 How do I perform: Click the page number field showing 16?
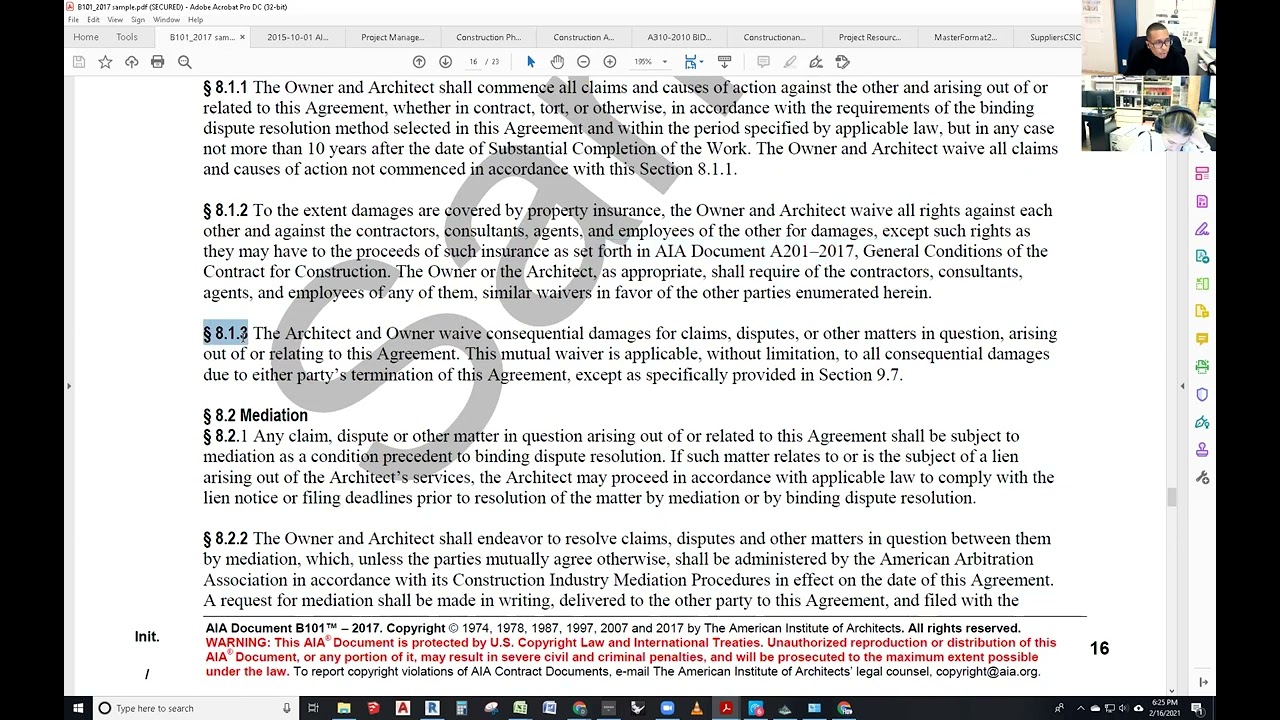[474, 62]
